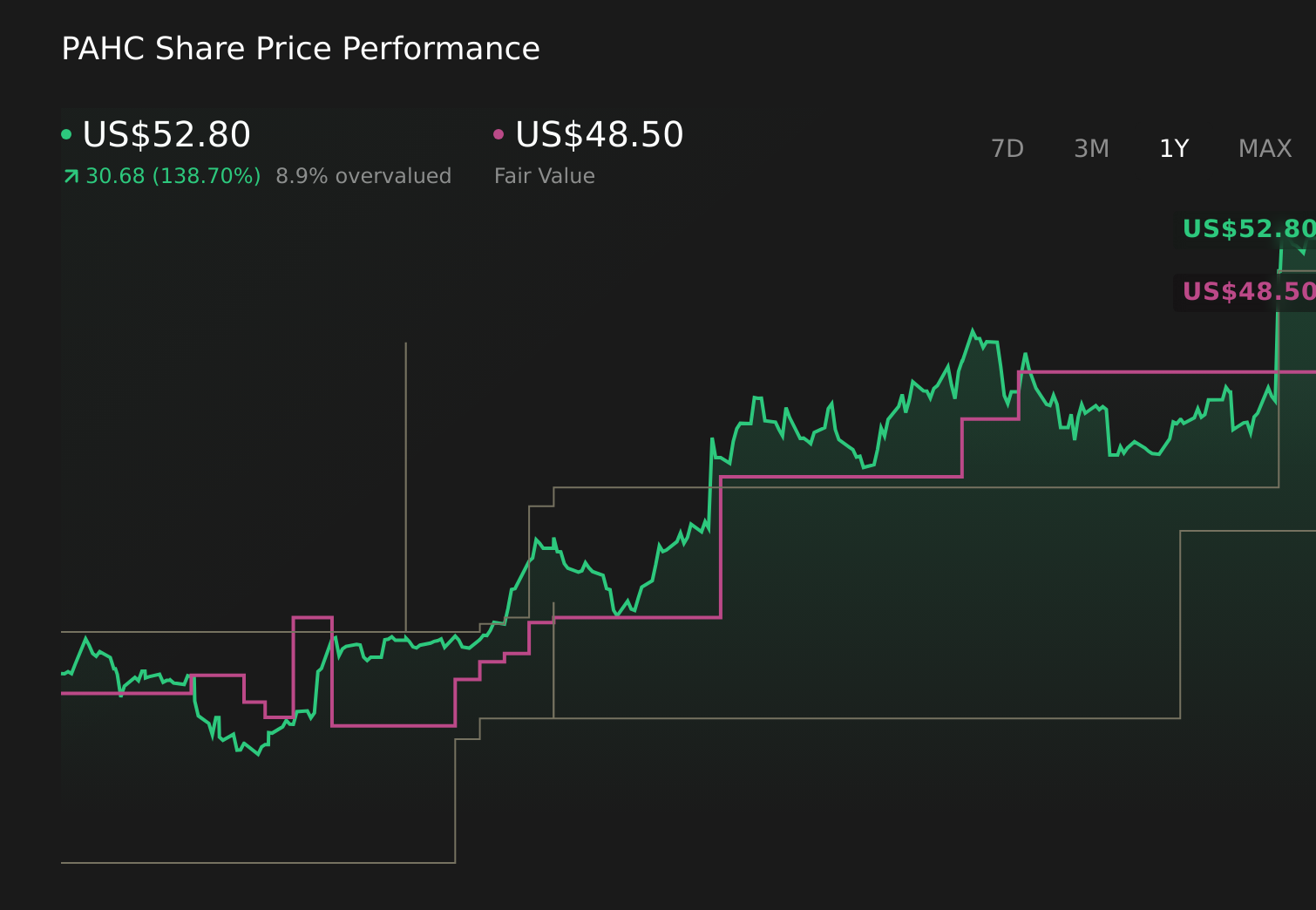1316x910 pixels.
Task: Click the 8.9% overvalued label
Action: click(363, 175)
